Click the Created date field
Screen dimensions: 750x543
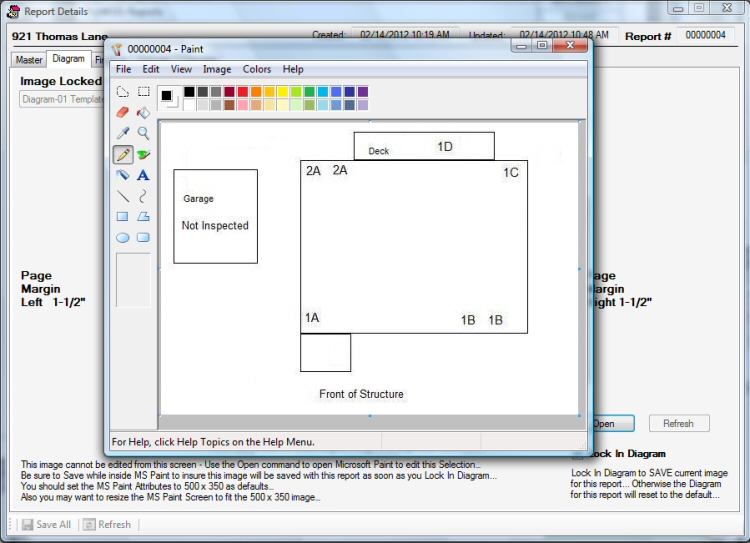tap(405, 34)
